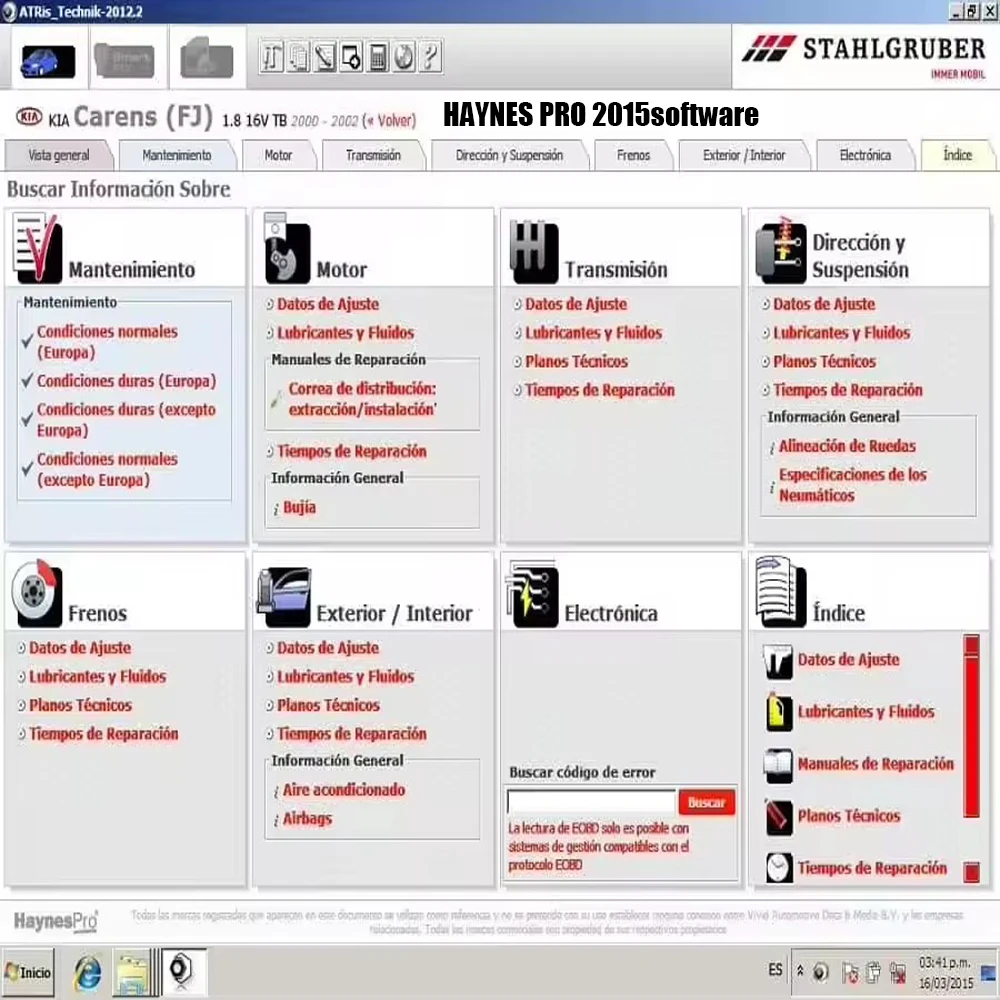This screenshot has width=1000, height=1000.
Task: Open Especificaciones de los Neumáticos link
Action: pyautogui.click(x=853, y=485)
